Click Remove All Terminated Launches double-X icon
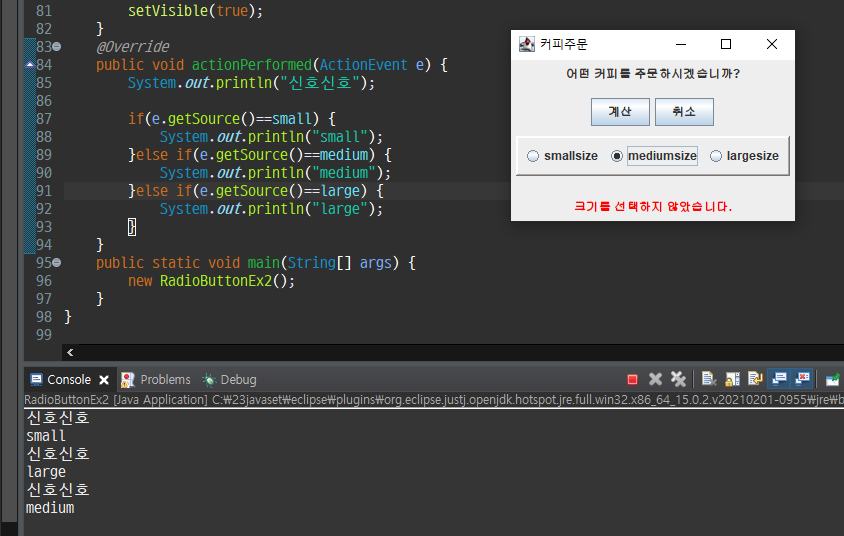Image resolution: width=844 pixels, height=536 pixels. pos(678,379)
